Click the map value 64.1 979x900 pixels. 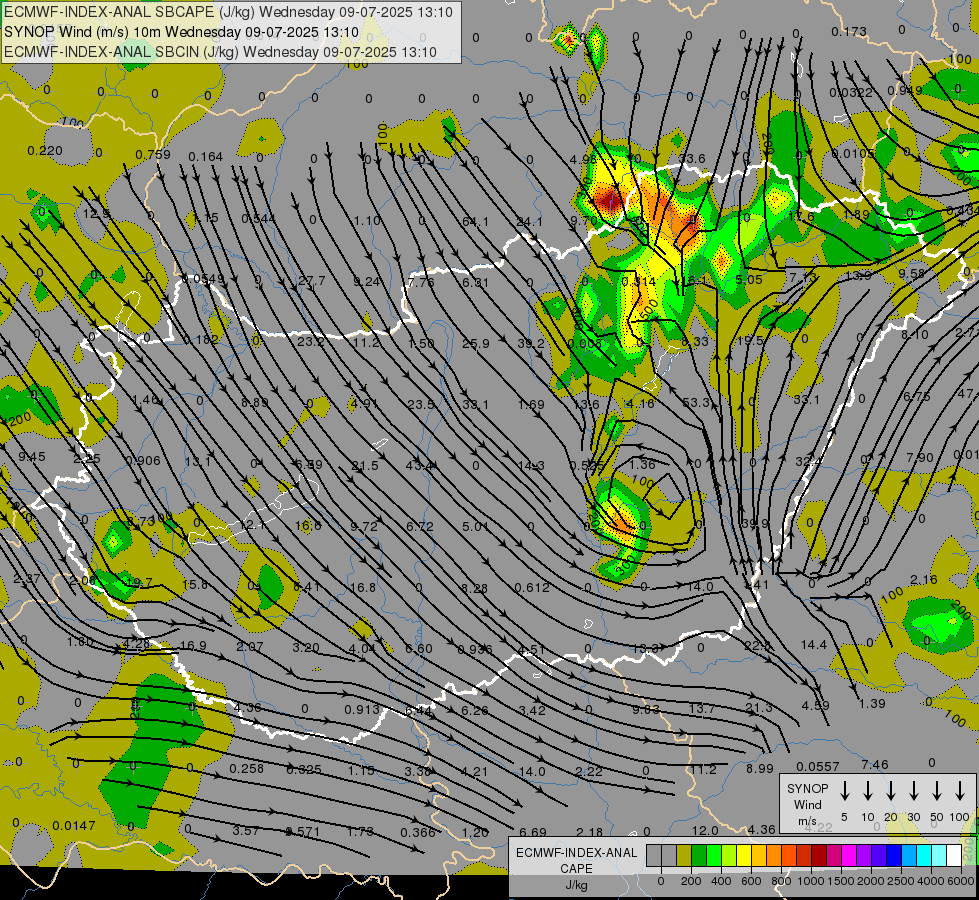point(475,221)
